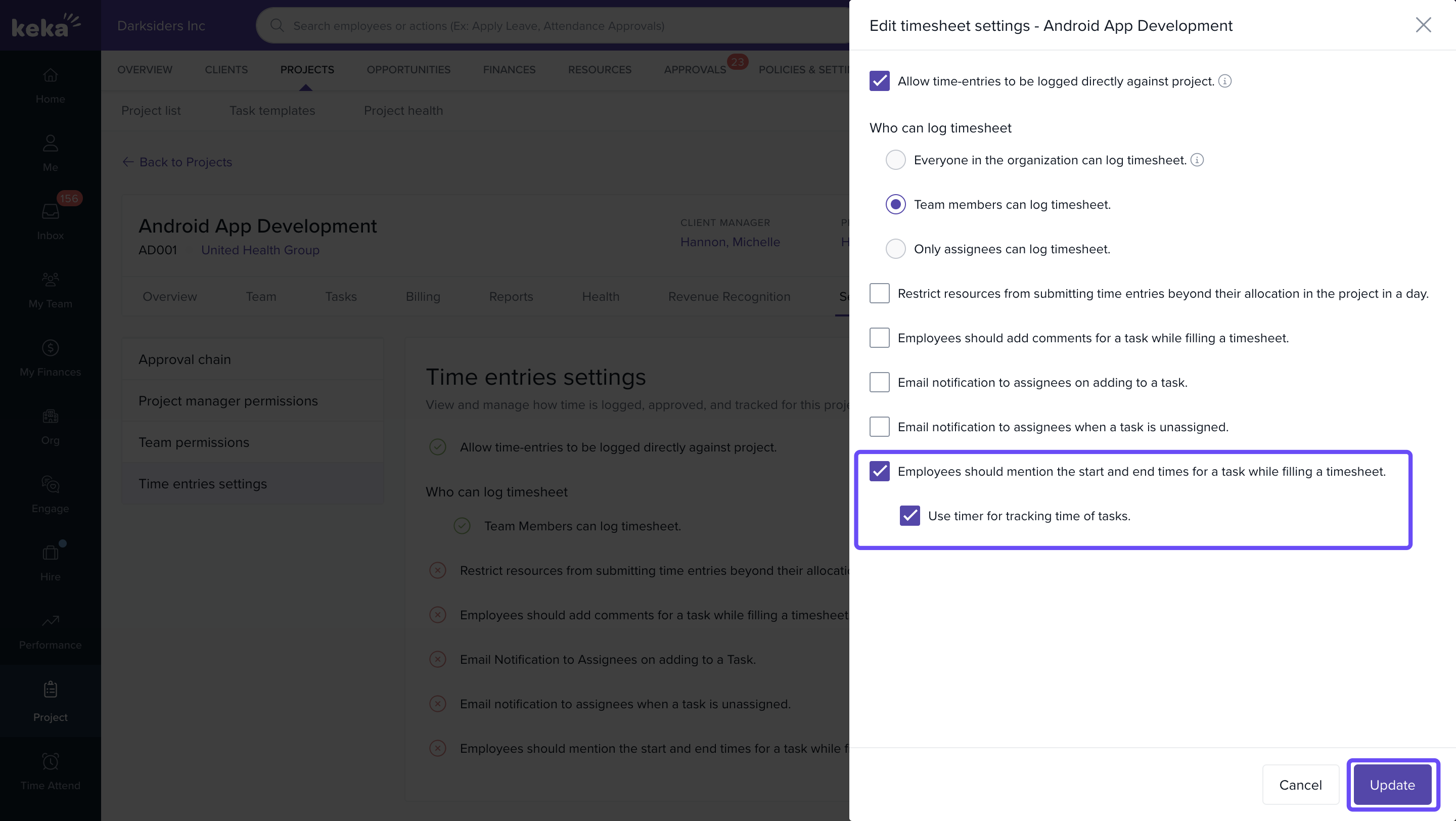Switch to the FINANCES tab
1456x821 pixels.
pos(509,69)
